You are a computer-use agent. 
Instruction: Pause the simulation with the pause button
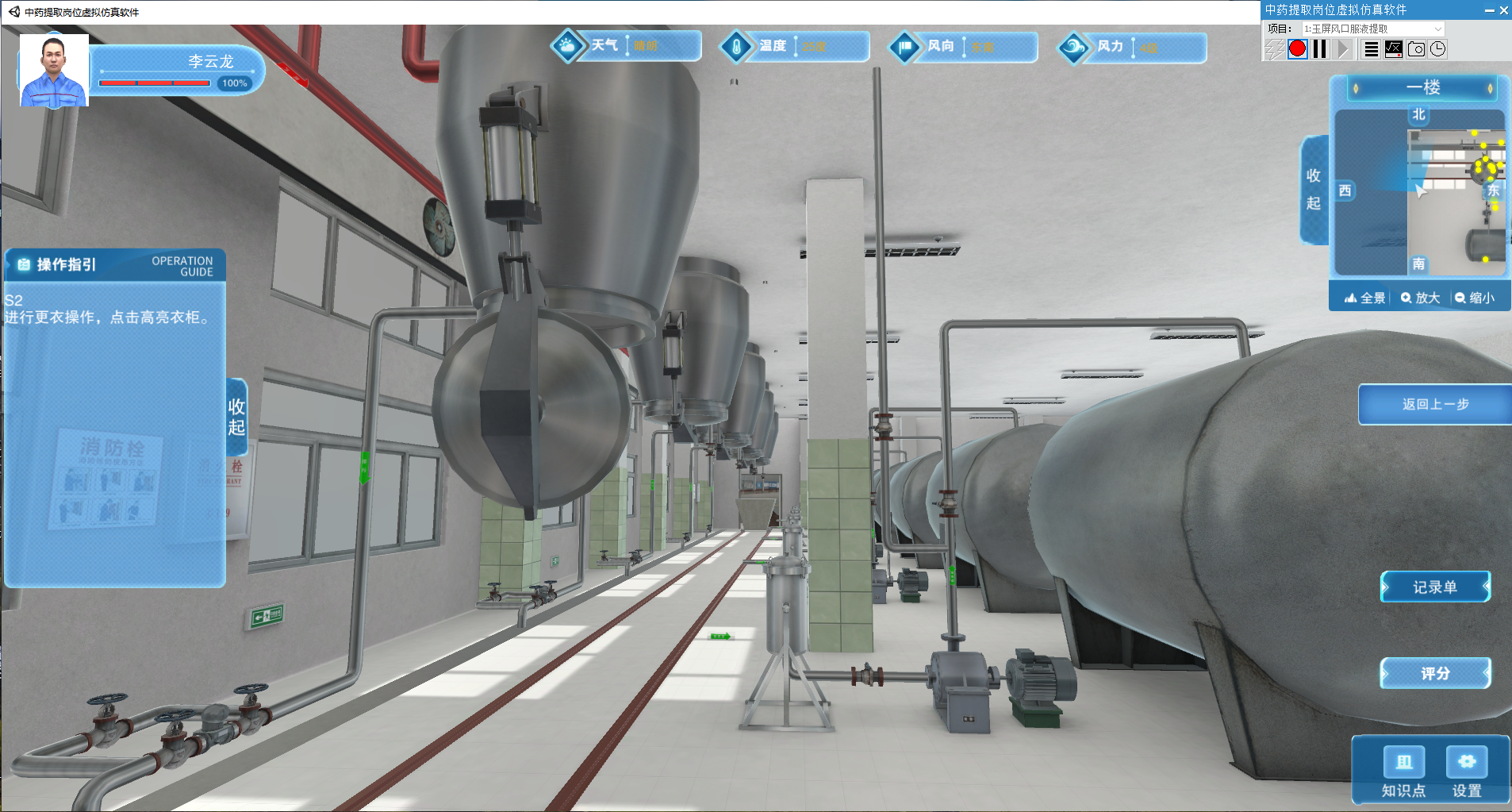pyautogui.click(x=1319, y=49)
